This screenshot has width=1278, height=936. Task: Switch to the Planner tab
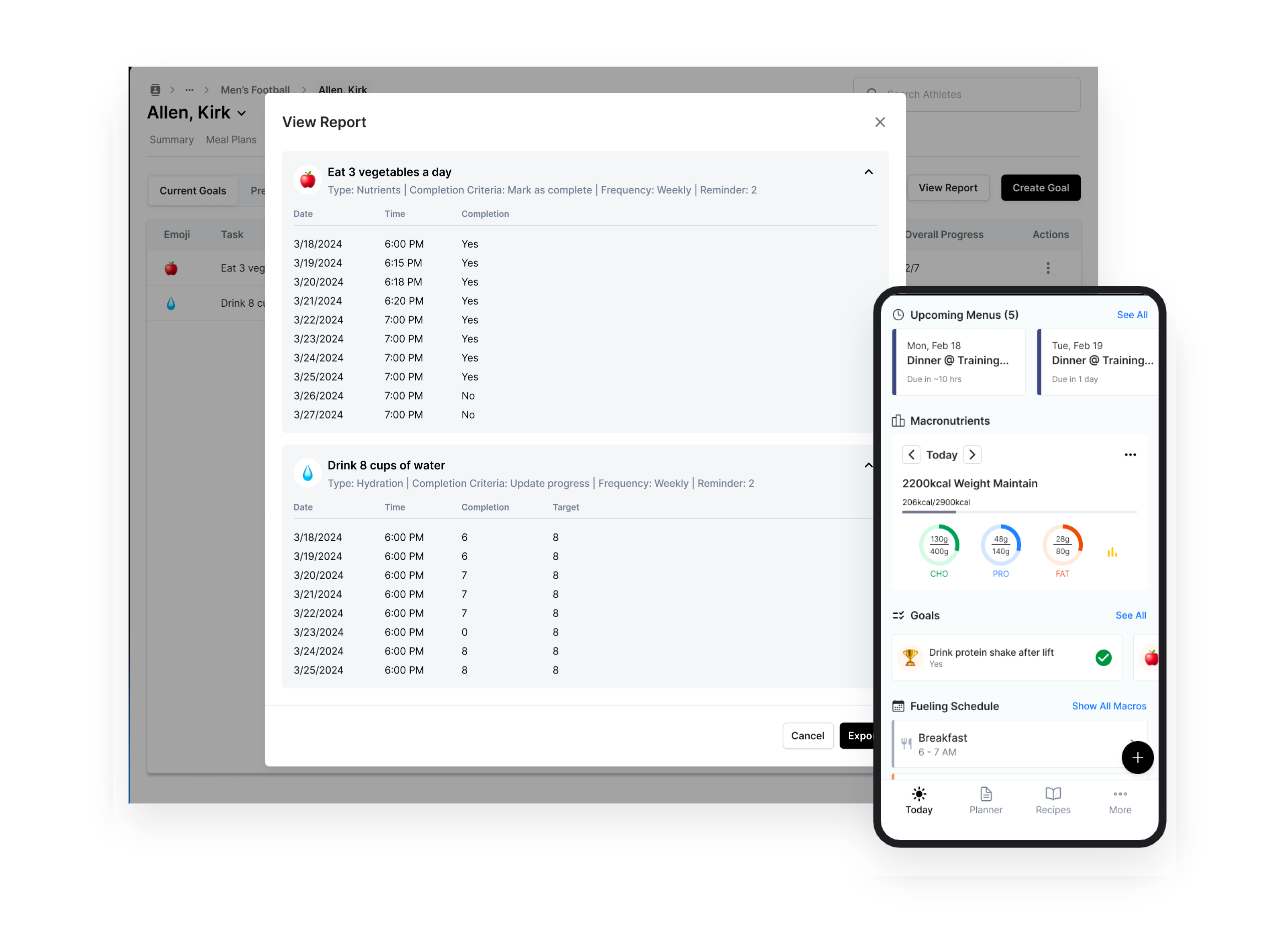986,800
